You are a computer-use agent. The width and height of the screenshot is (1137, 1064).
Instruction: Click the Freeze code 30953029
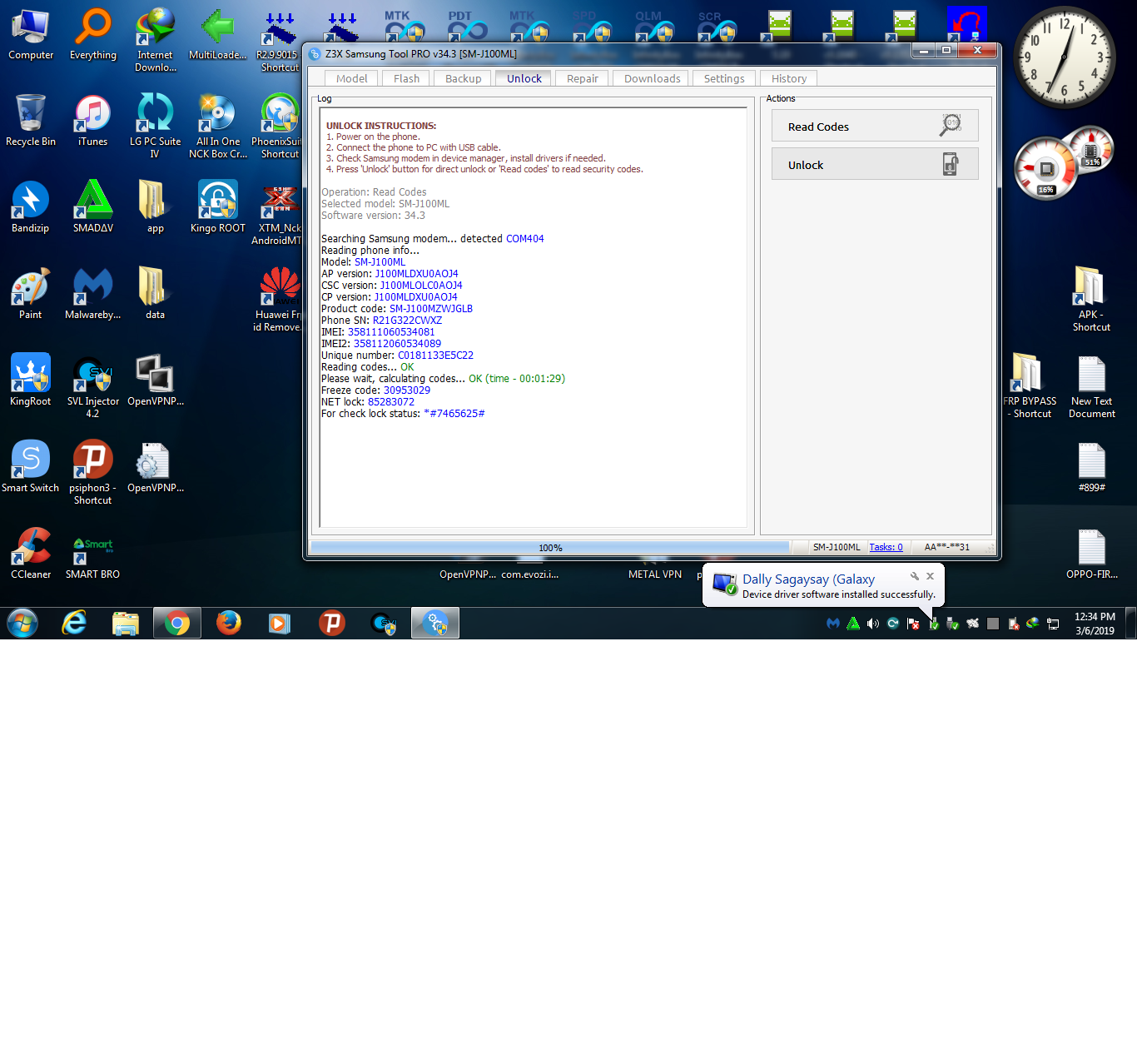point(407,390)
